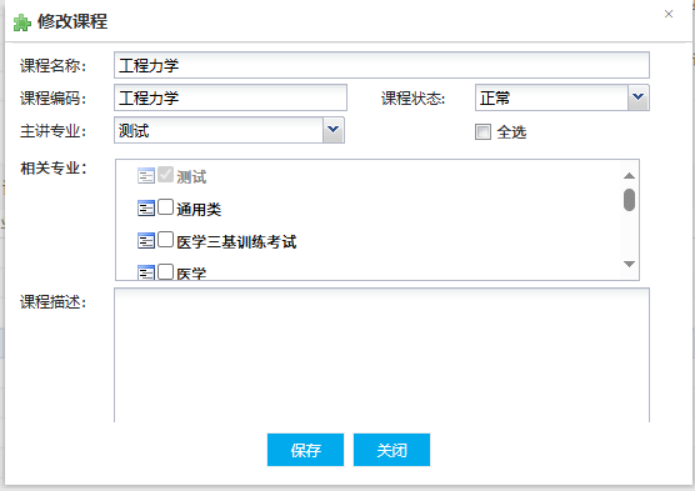The width and height of the screenshot is (695, 492).
Task: Click the tree node icon beside 通用类
Action: coord(146,209)
